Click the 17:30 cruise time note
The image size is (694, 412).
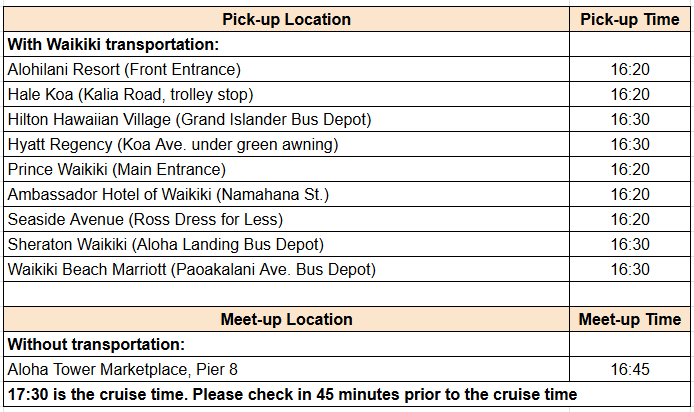point(292,394)
